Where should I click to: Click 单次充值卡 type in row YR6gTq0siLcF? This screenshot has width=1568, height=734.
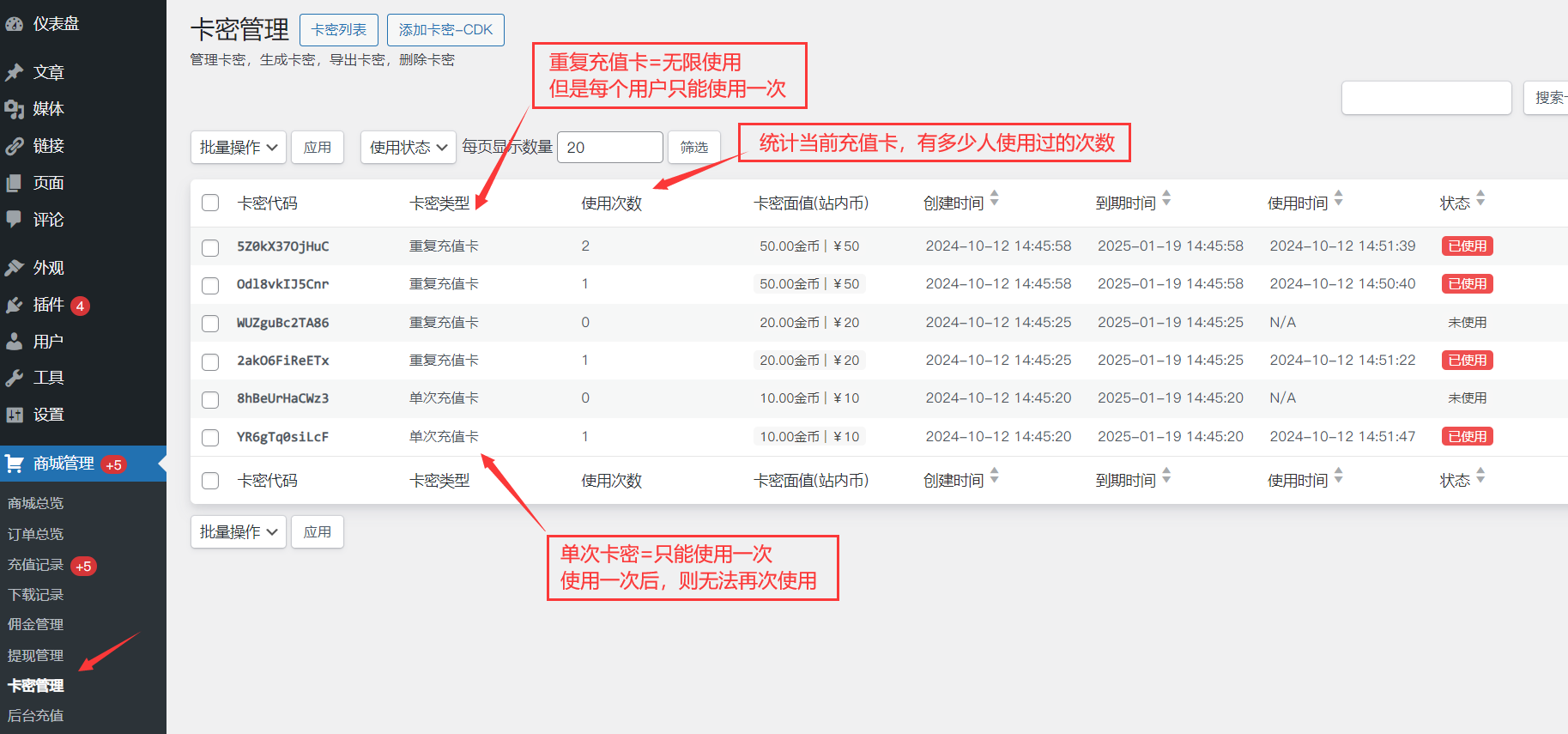click(x=444, y=437)
